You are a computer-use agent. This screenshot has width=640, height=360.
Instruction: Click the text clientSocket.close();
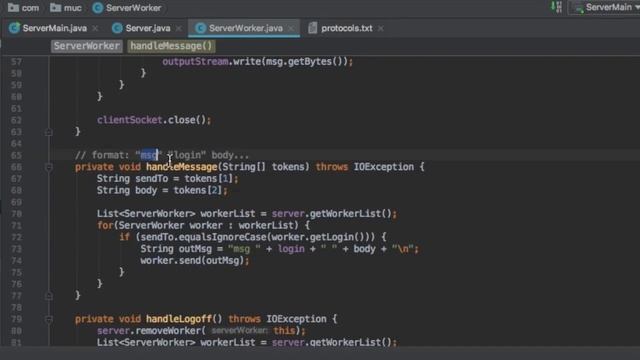tap(154, 120)
